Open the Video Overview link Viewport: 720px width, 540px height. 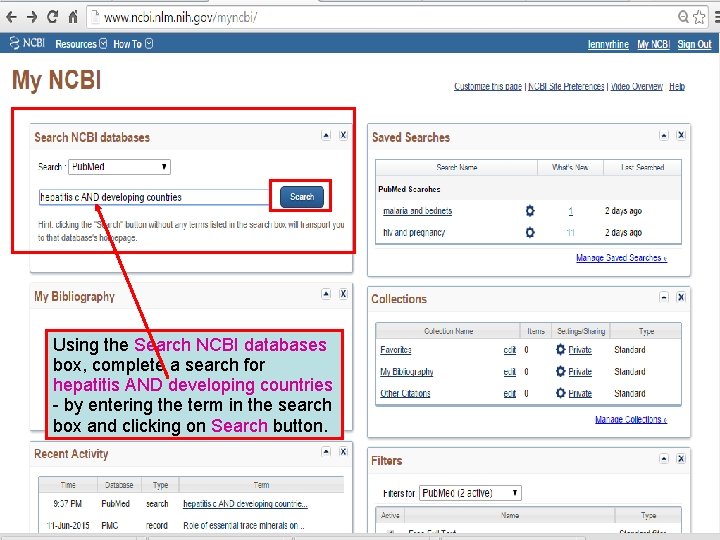pos(636,86)
